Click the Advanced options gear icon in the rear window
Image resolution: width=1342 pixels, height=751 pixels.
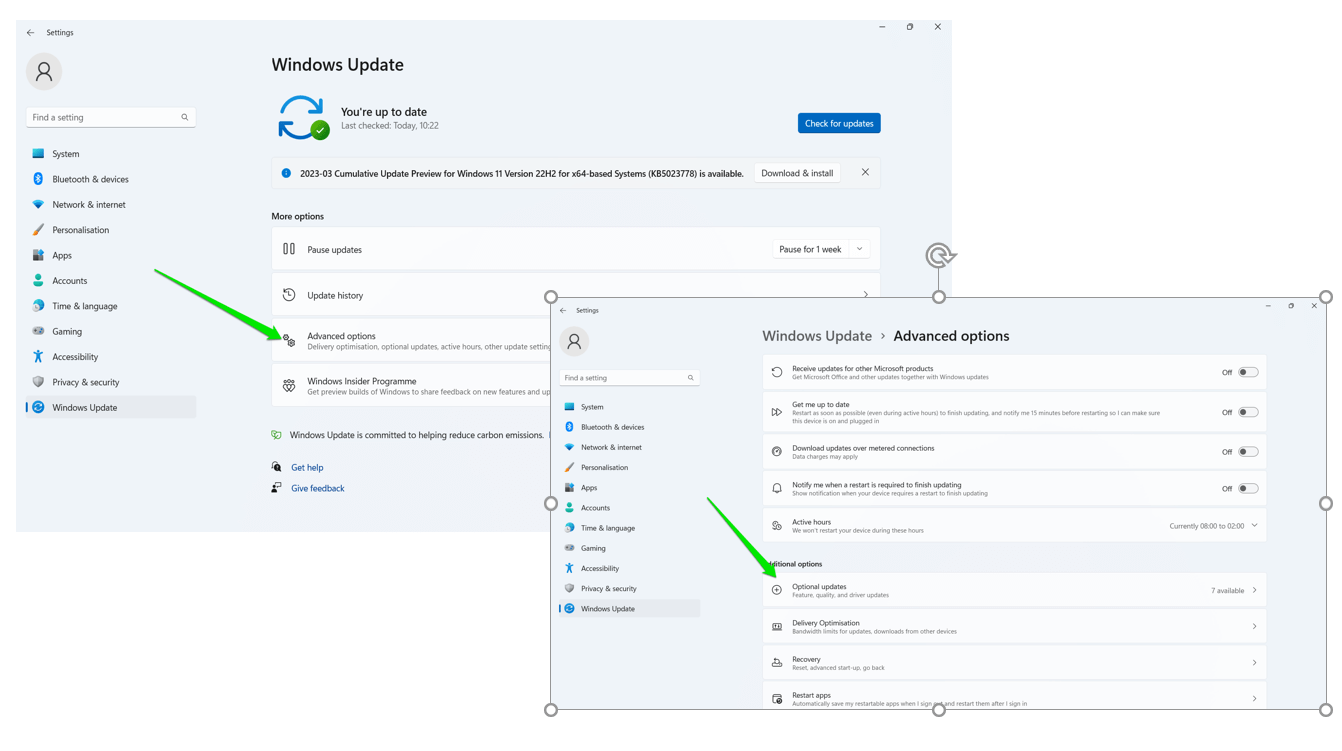(289, 341)
